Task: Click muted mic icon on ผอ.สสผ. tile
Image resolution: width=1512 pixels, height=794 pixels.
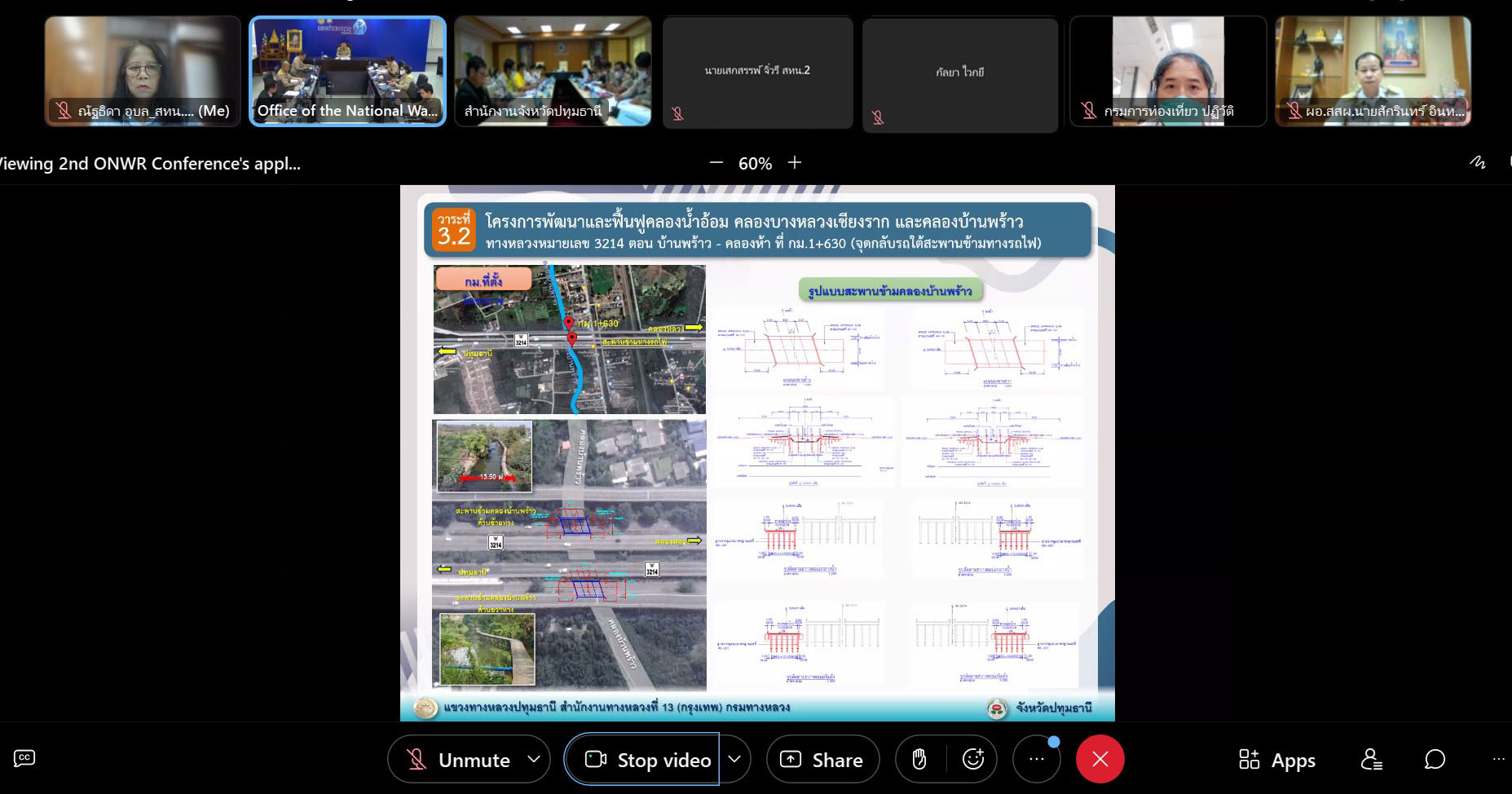Action: [1294, 111]
